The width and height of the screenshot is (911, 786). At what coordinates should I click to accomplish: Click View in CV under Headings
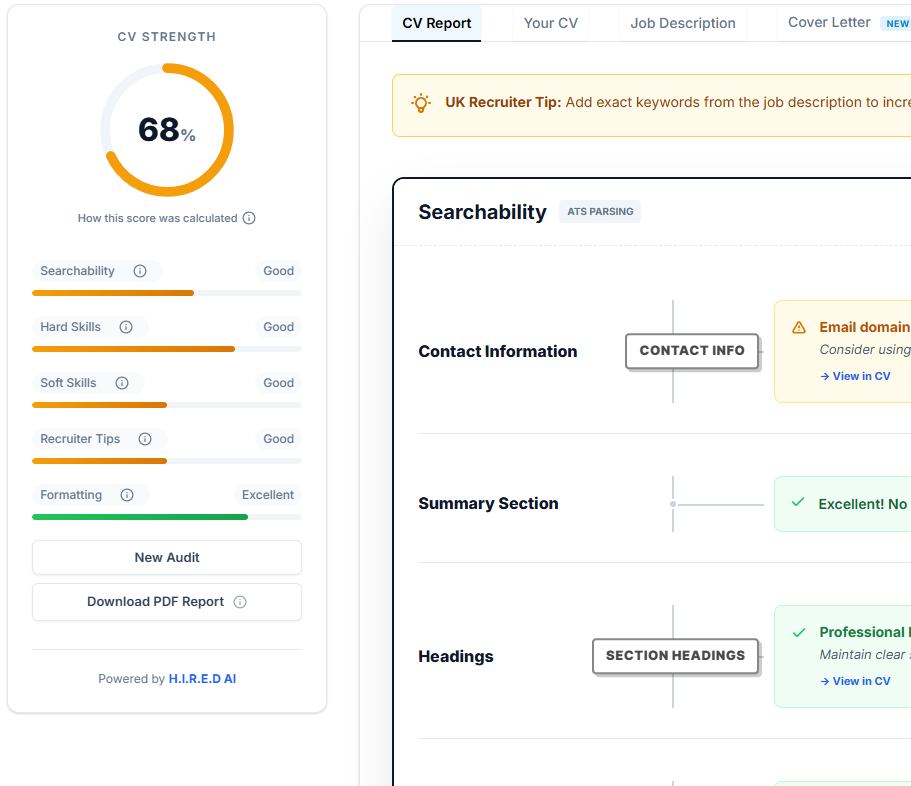tap(855, 681)
